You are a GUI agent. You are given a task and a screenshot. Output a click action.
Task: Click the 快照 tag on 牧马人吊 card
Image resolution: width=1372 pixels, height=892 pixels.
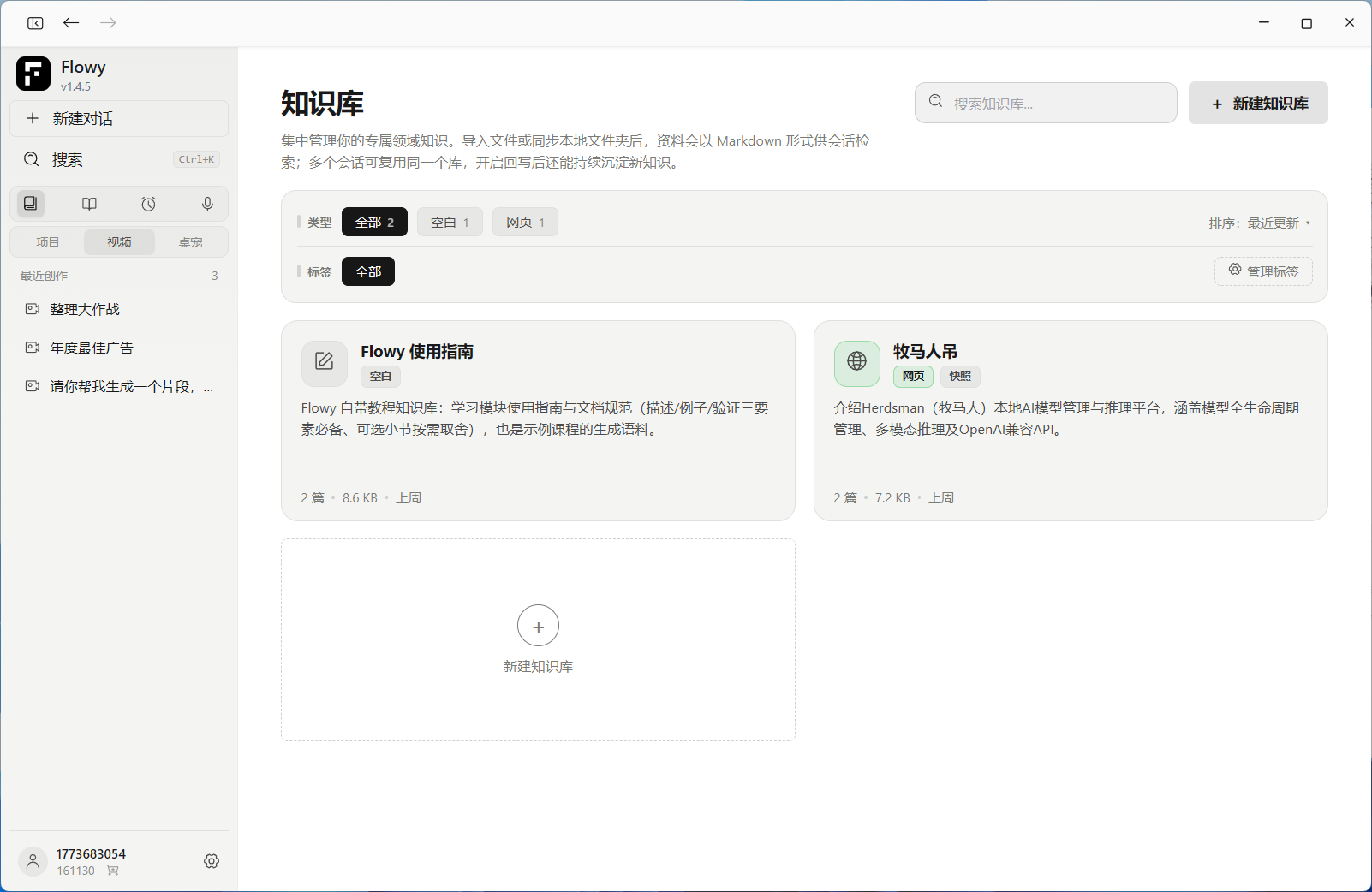pyautogui.click(x=960, y=376)
